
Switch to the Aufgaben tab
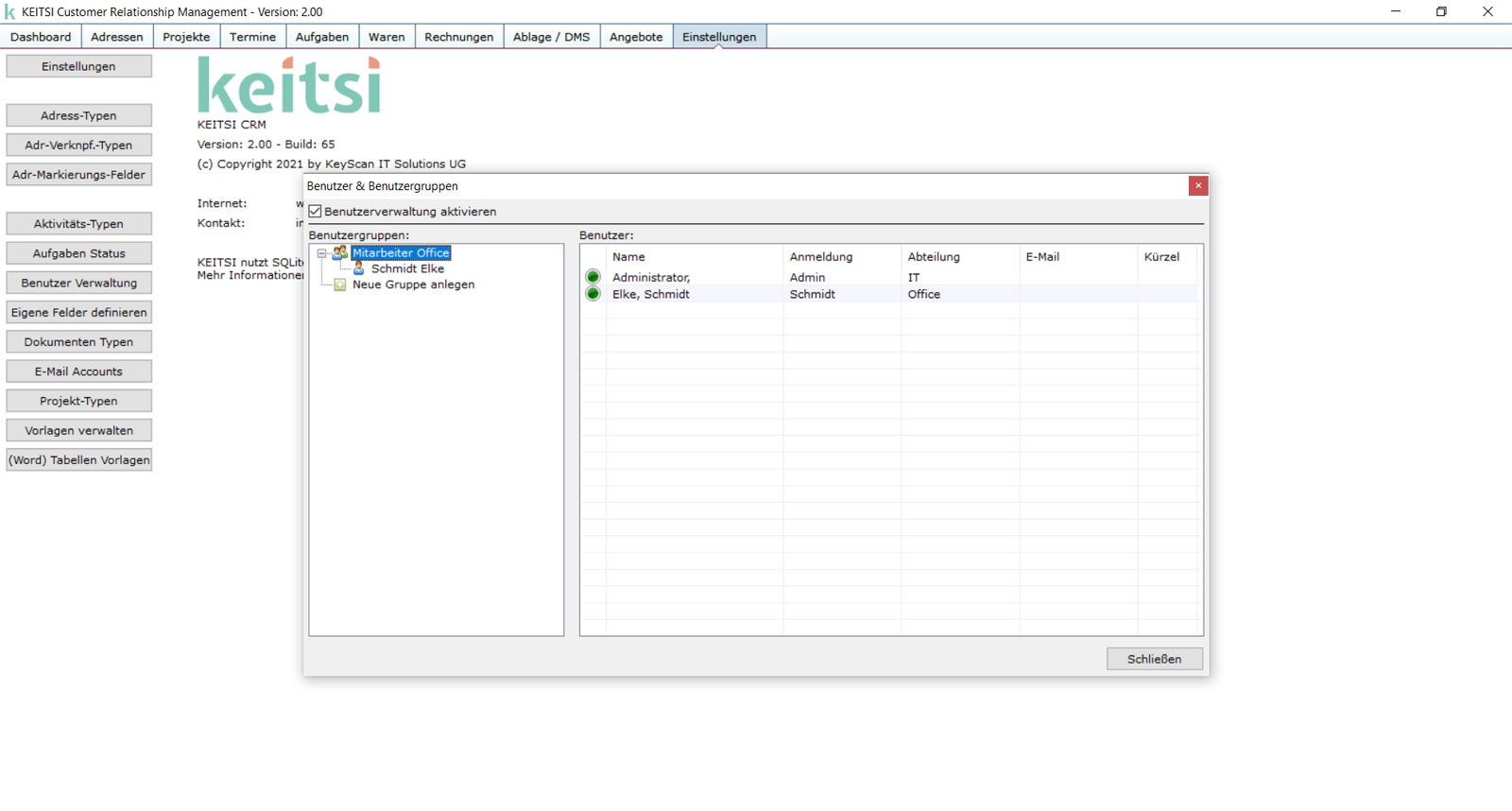[x=322, y=37]
